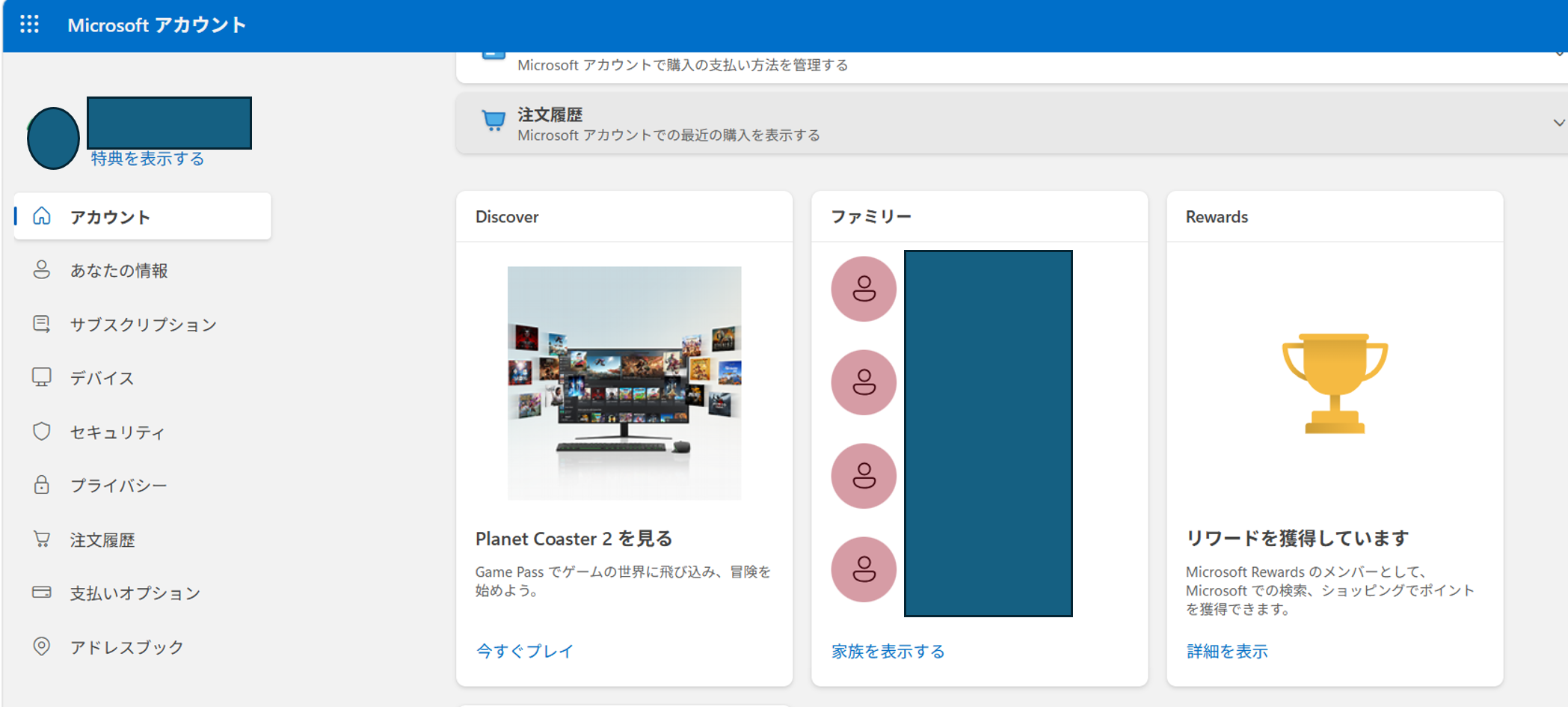This screenshot has height=707, width=1568.
Task: Open 支払いオプション in the sidebar
Action: coord(135,593)
